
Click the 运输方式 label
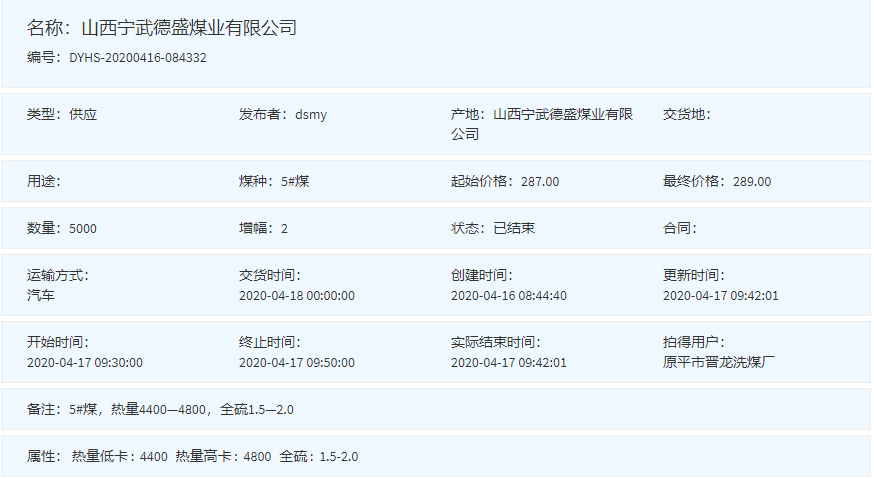pyautogui.click(x=58, y=275)
